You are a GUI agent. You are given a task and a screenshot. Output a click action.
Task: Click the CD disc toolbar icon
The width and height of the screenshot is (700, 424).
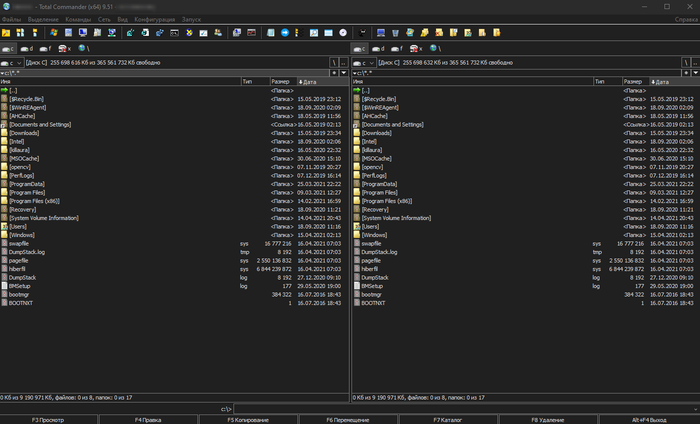coord(343,33)
